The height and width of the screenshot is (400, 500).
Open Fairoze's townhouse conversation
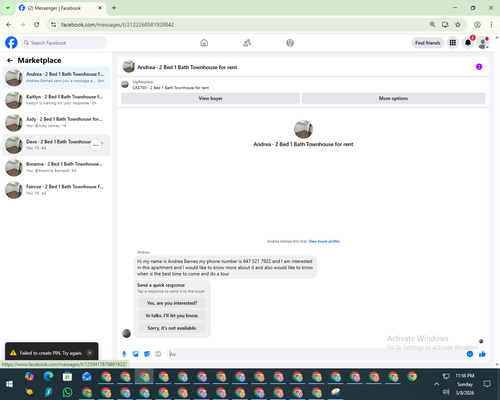pos(56,190)
